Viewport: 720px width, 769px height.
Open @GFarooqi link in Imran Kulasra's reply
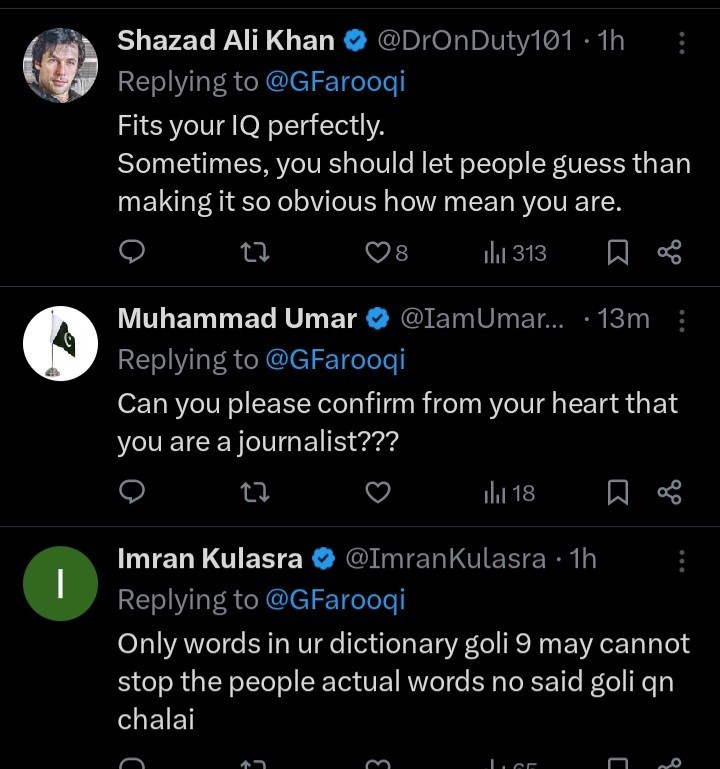[x=335, y=599]
